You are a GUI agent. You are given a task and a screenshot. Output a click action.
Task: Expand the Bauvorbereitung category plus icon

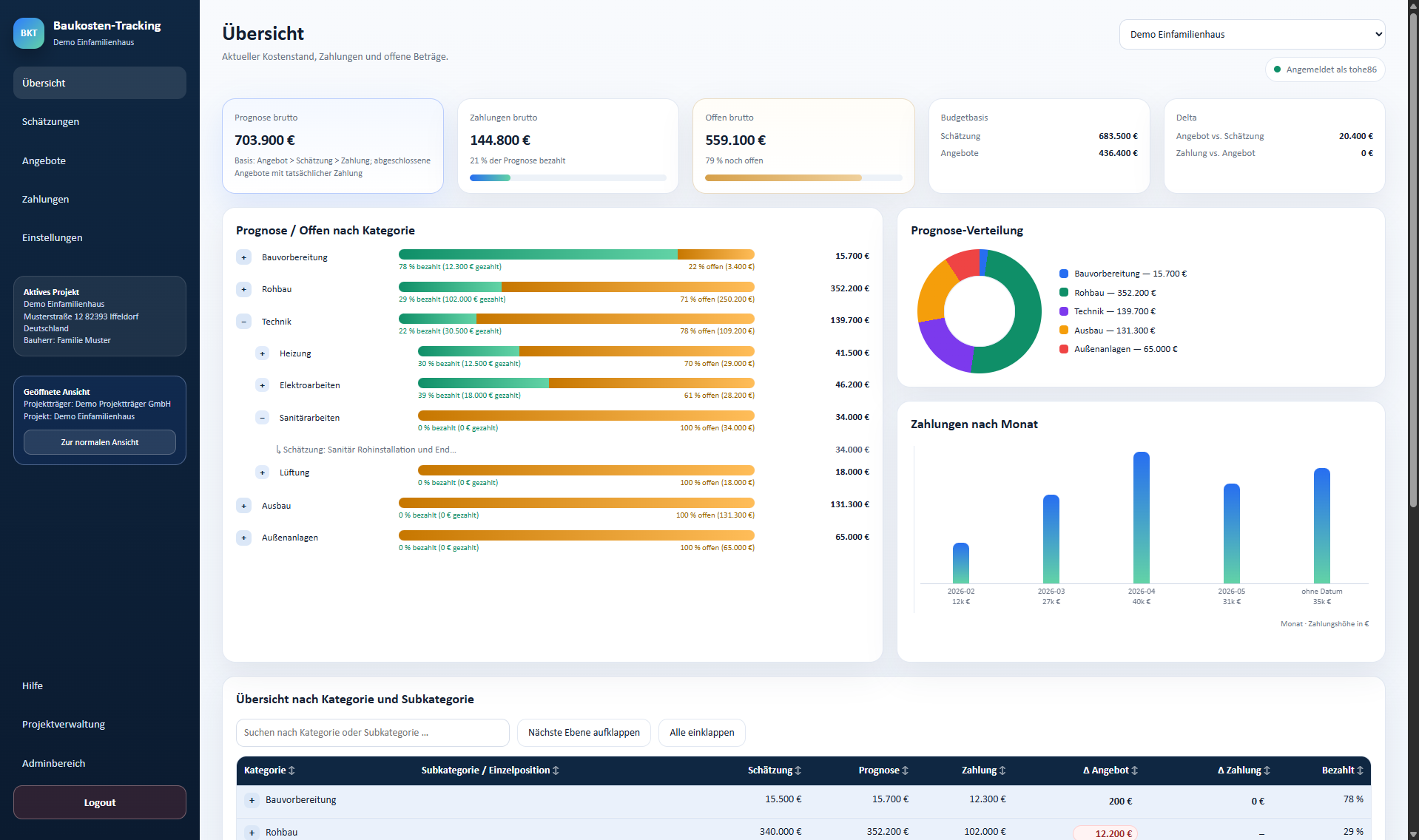click(x=244, y=257)
